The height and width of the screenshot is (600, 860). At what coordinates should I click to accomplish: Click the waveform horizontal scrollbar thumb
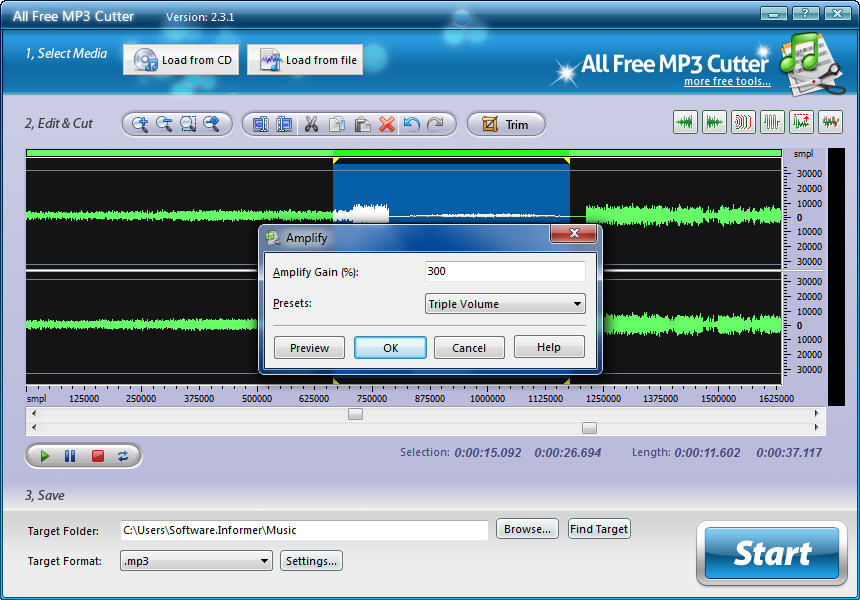(x=355, y=413)
